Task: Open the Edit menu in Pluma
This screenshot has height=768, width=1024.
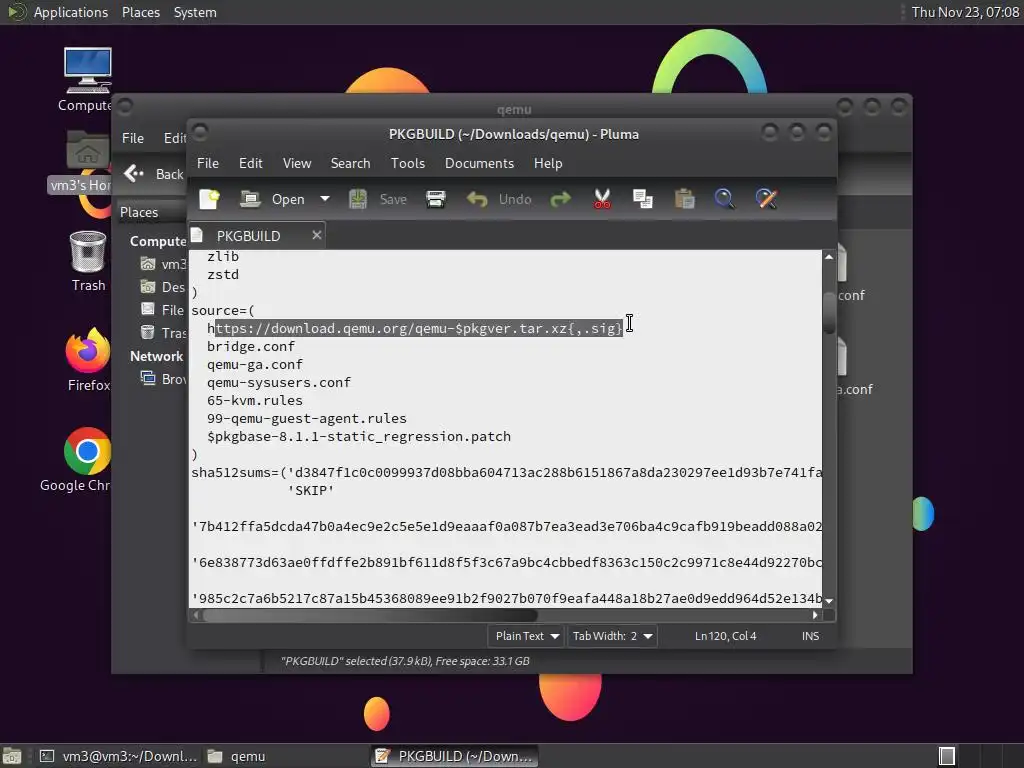Action: [x=250, y=163]
